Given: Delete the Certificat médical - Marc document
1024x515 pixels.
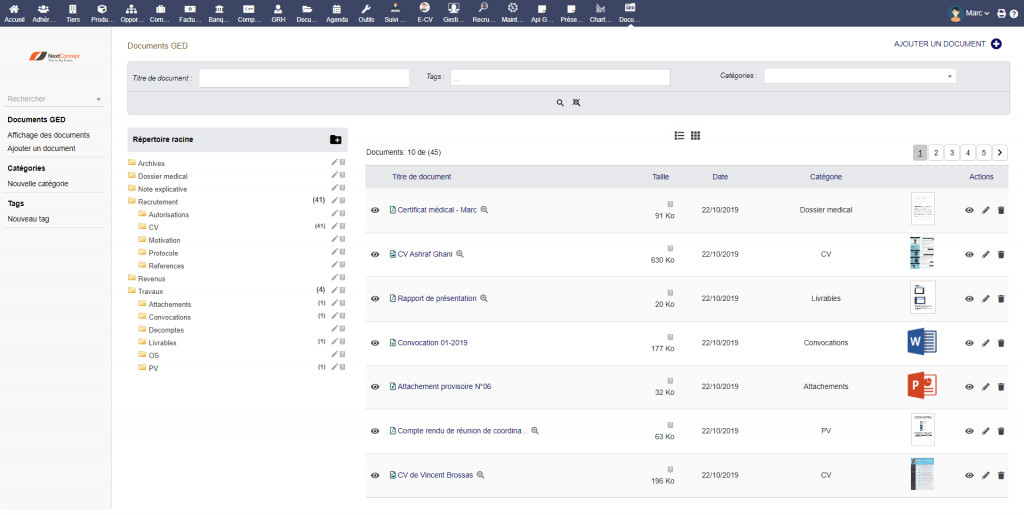Looking at the screenshot, I should (1001, 210).
